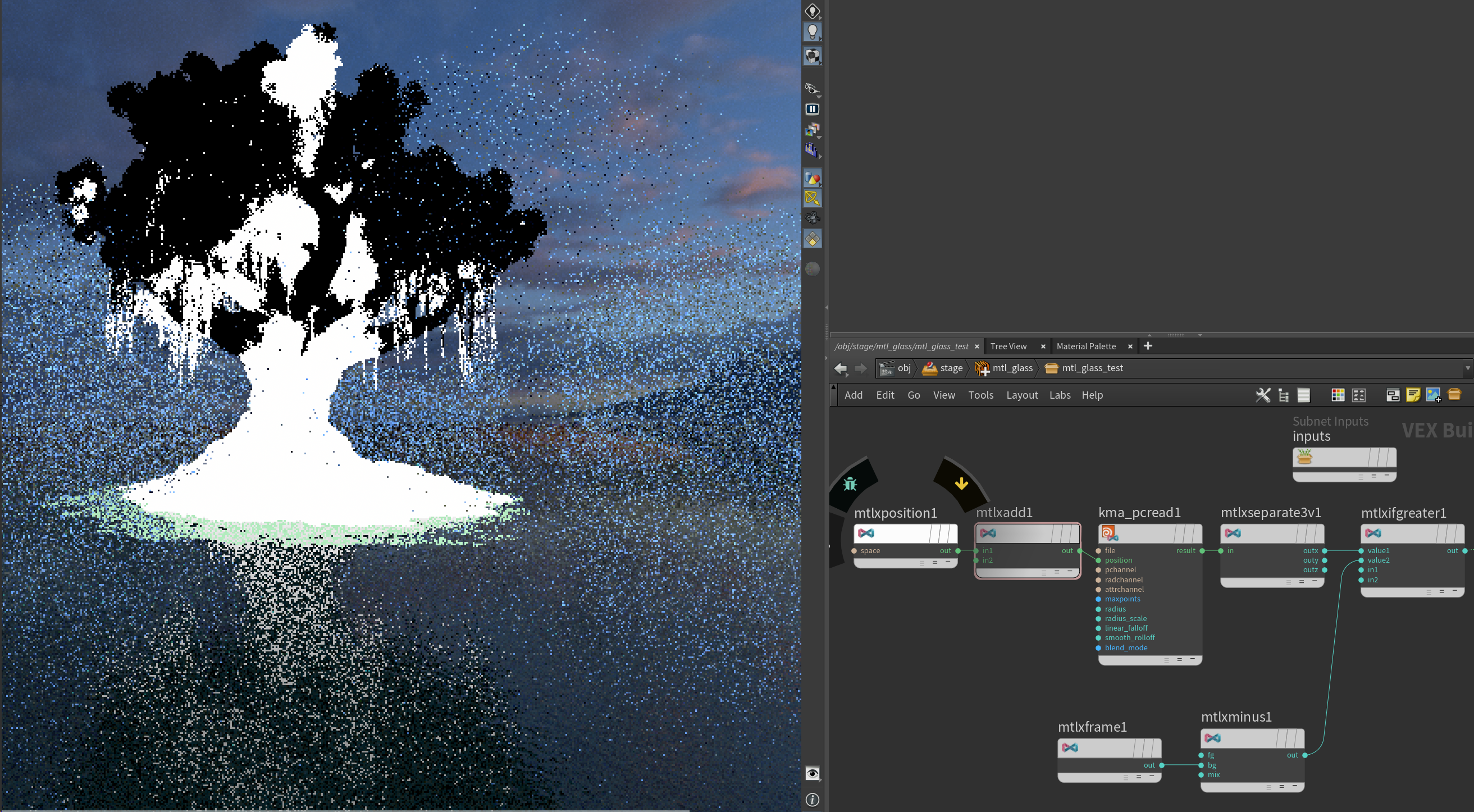Pause the viewport render
Image resolution: width=1474 pixels, height=812 pixels.
(812, 109)
